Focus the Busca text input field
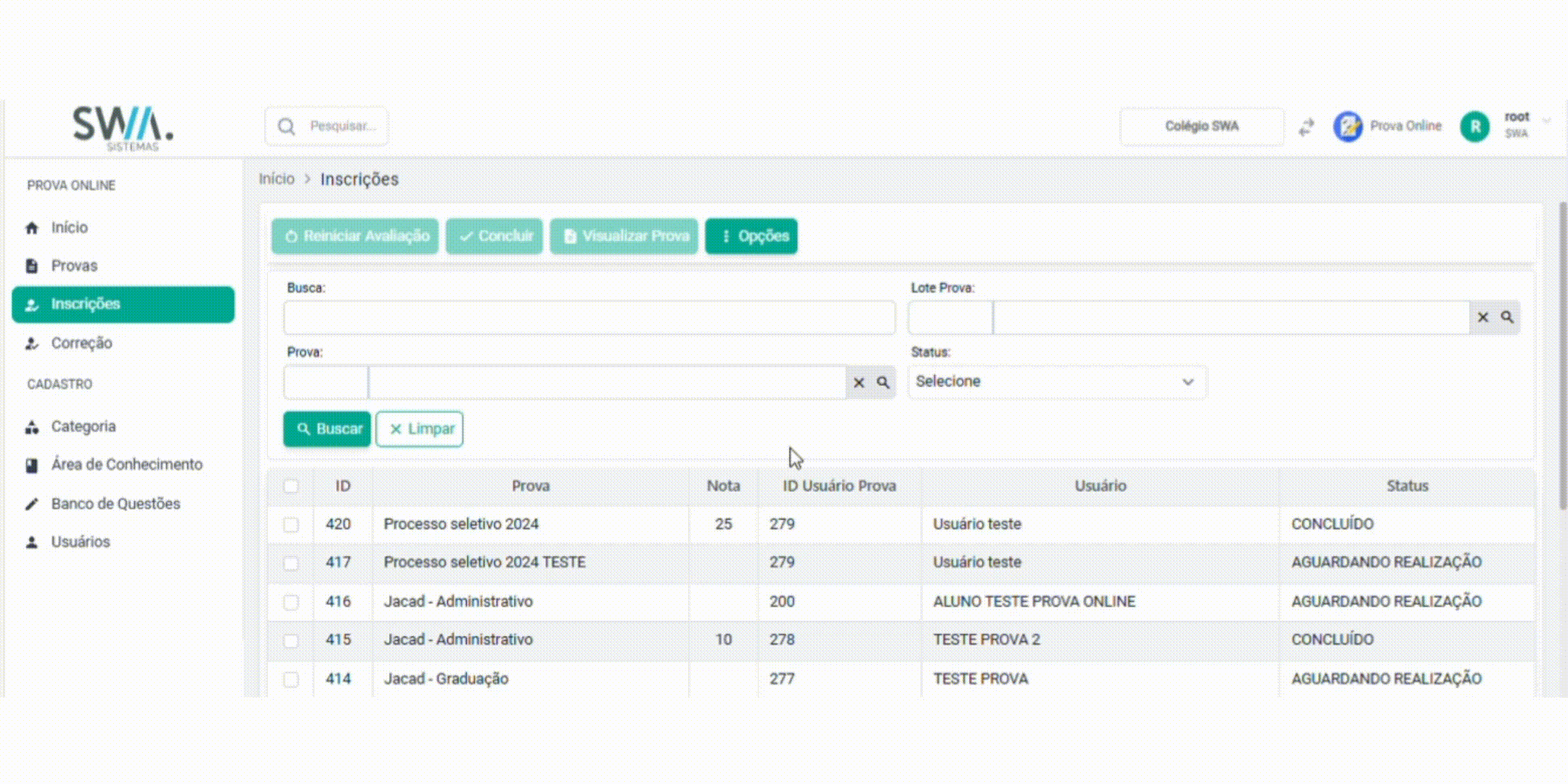This screenshot has width=1568, height=784. pyautogui.click(x=589, y=318)
